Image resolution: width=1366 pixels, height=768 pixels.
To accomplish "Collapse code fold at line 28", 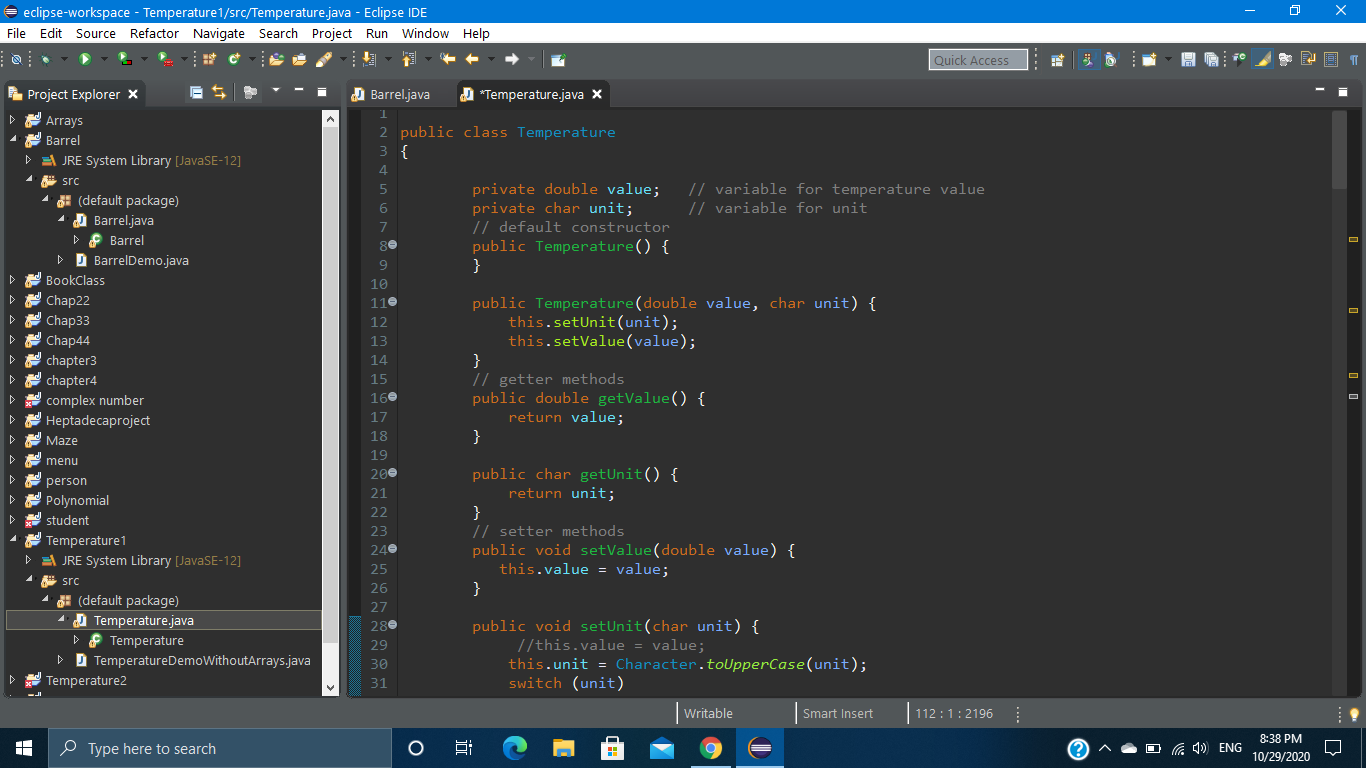I will click(392, 625).
